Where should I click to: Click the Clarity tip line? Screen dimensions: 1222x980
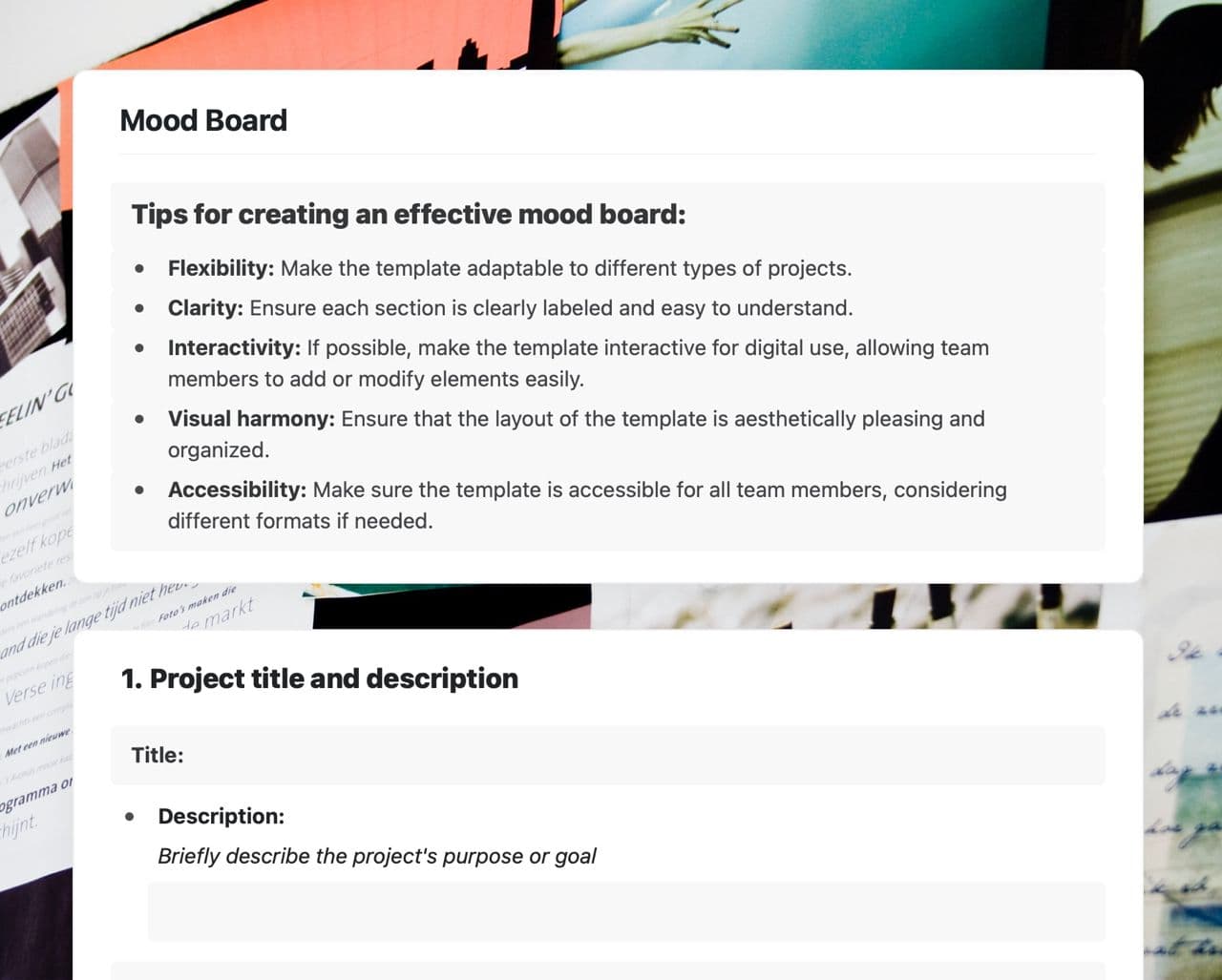pos(510,308)
